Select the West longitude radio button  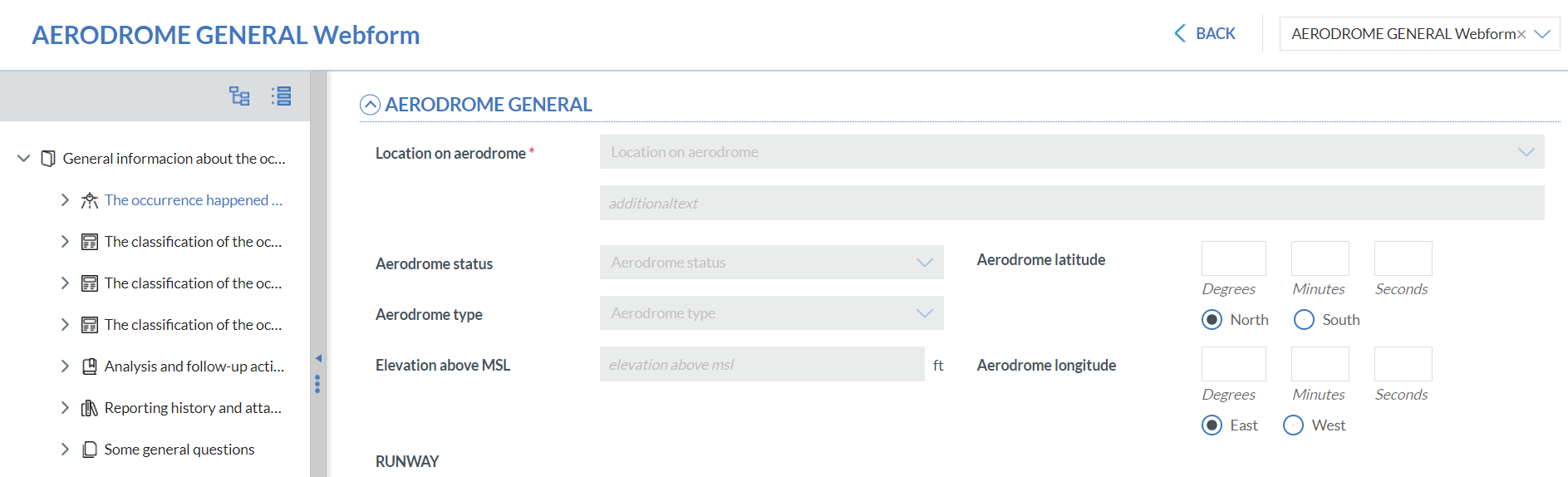click(x=1293, y=425)
